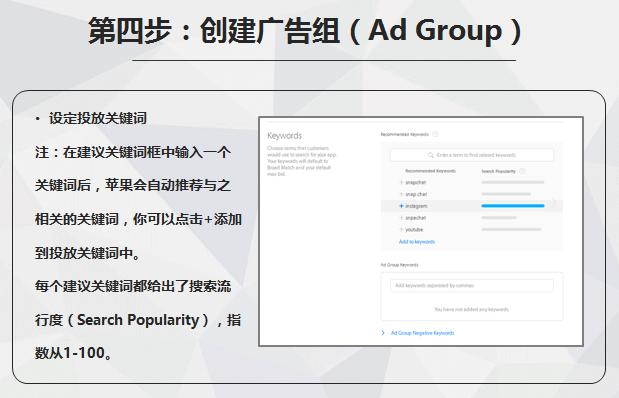Viewport: 619px width, 398px height.
Task: Click the bullet text '设定投放关键词'
Action: (98, 118)
